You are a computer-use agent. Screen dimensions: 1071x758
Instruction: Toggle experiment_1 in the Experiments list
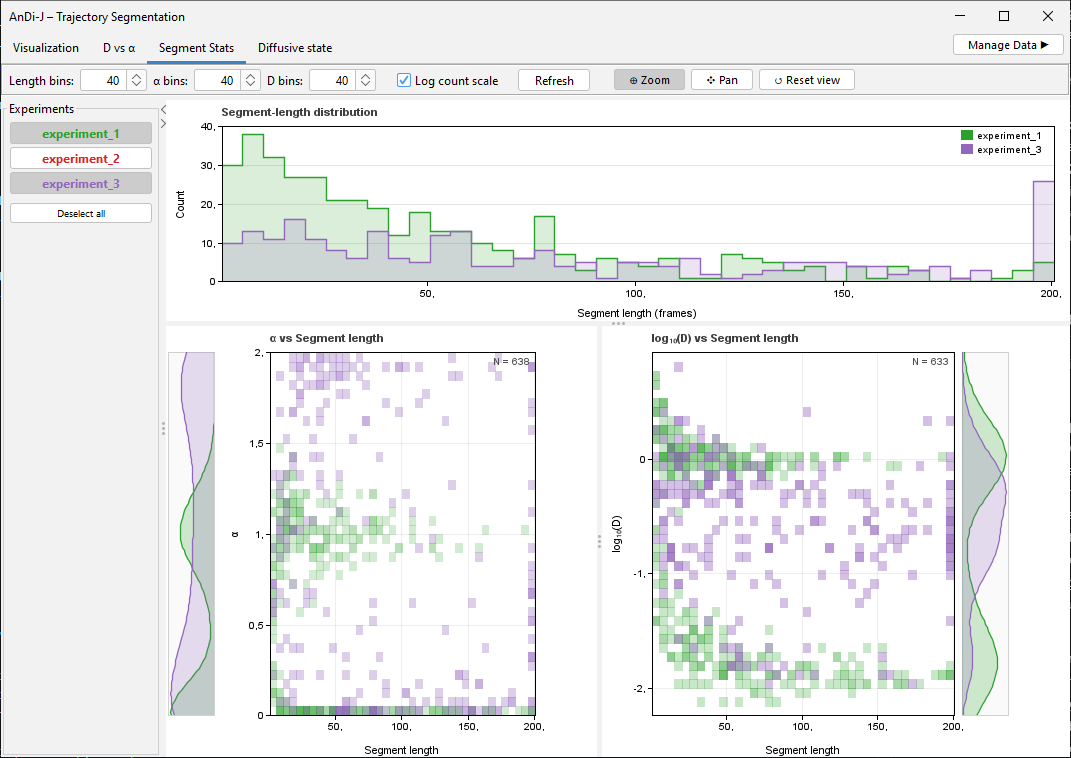pyautogui.click(x=81, y=134)
